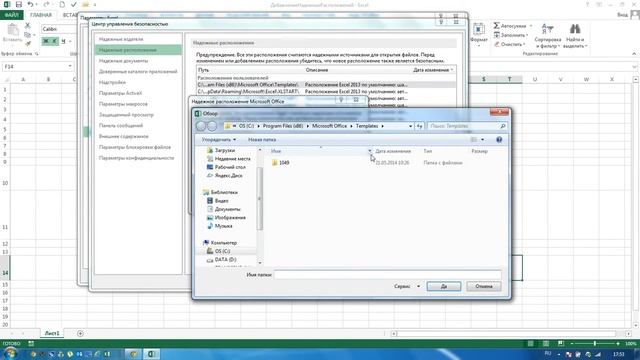640x360 pixels.
Task: Select Компьютер in navigation pane
Action: (x=223, y=243)
